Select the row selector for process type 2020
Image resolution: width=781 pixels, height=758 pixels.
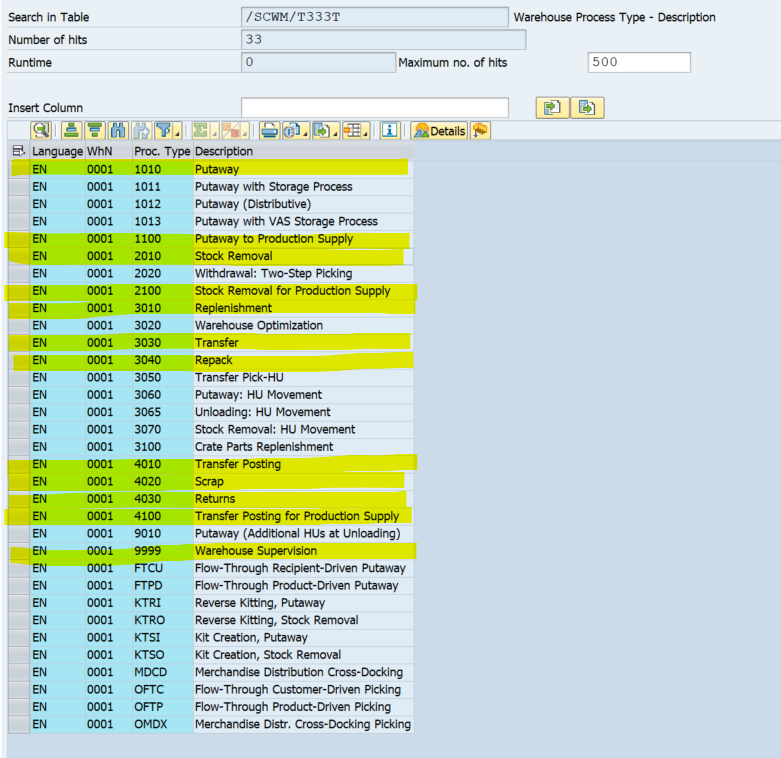(19, 273)
